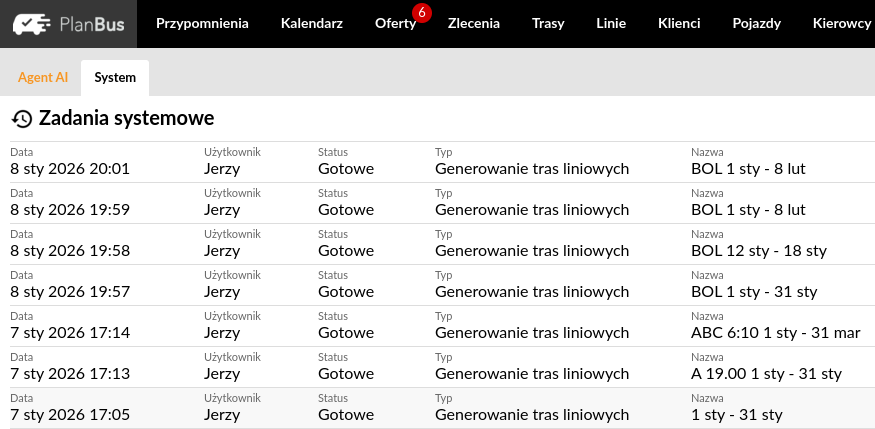The image size is (875, 429).
Task: Open the Linie section
Action: click(611, 24)
